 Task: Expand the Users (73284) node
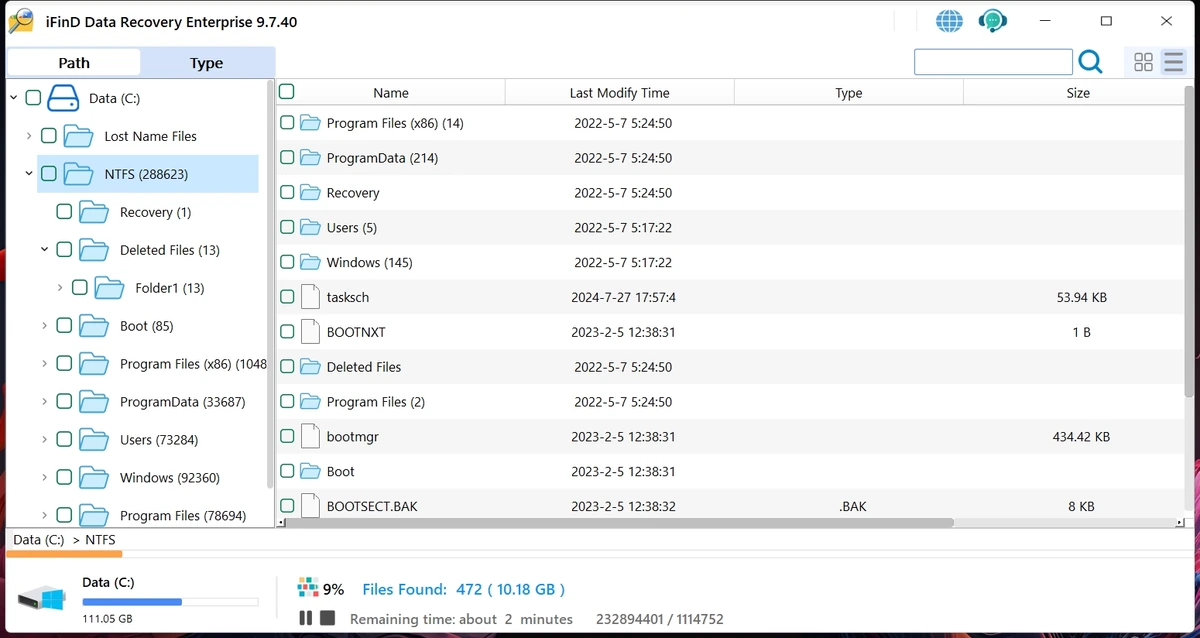pyautogui.click(x=44, y=440)
